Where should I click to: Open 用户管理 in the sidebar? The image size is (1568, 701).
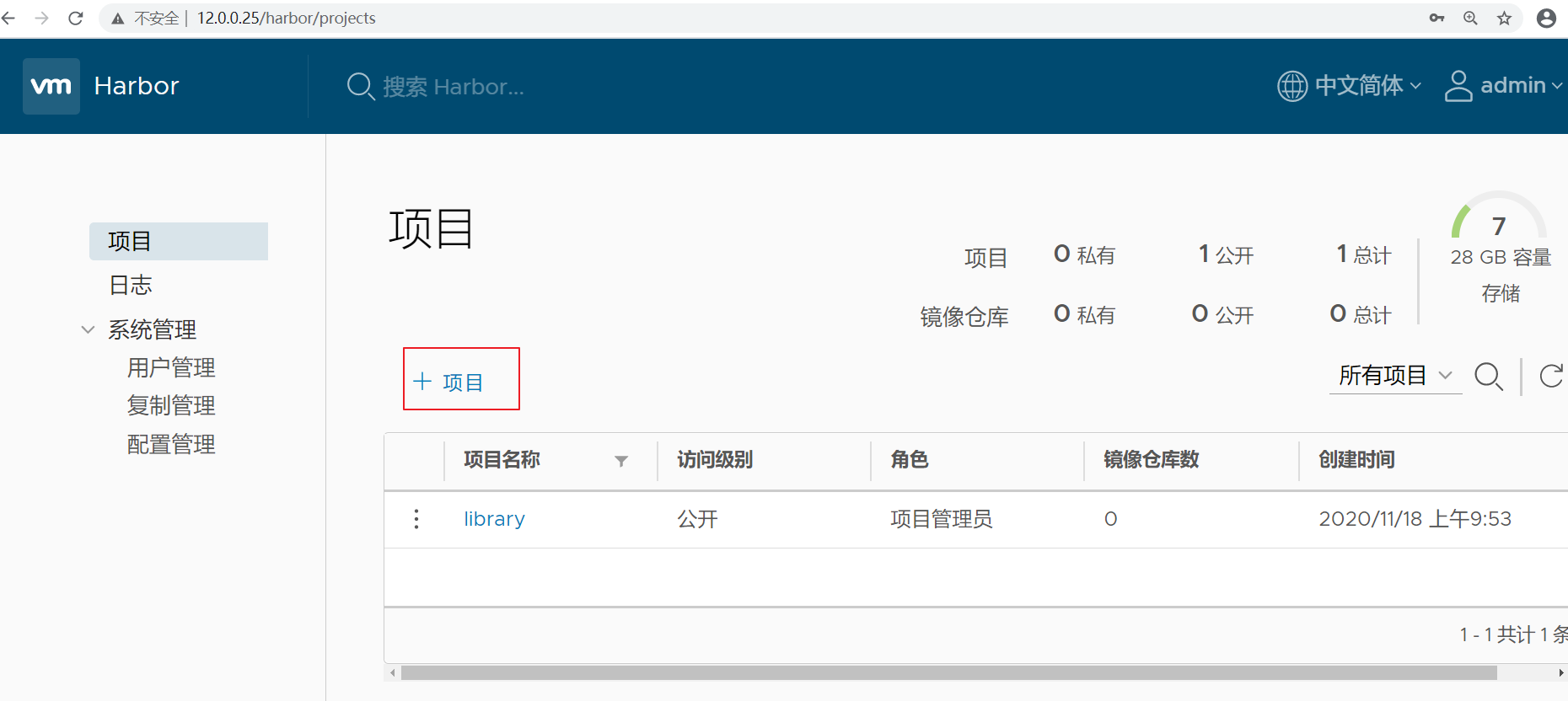point(171,368)
